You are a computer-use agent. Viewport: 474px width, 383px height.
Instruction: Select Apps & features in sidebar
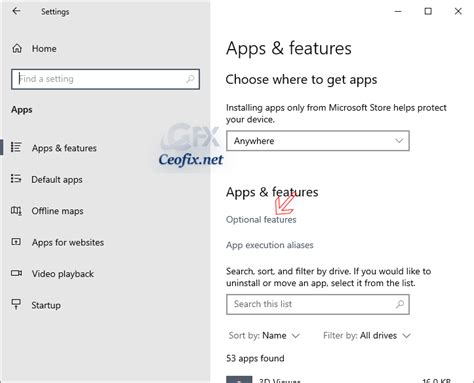[64, 148]
